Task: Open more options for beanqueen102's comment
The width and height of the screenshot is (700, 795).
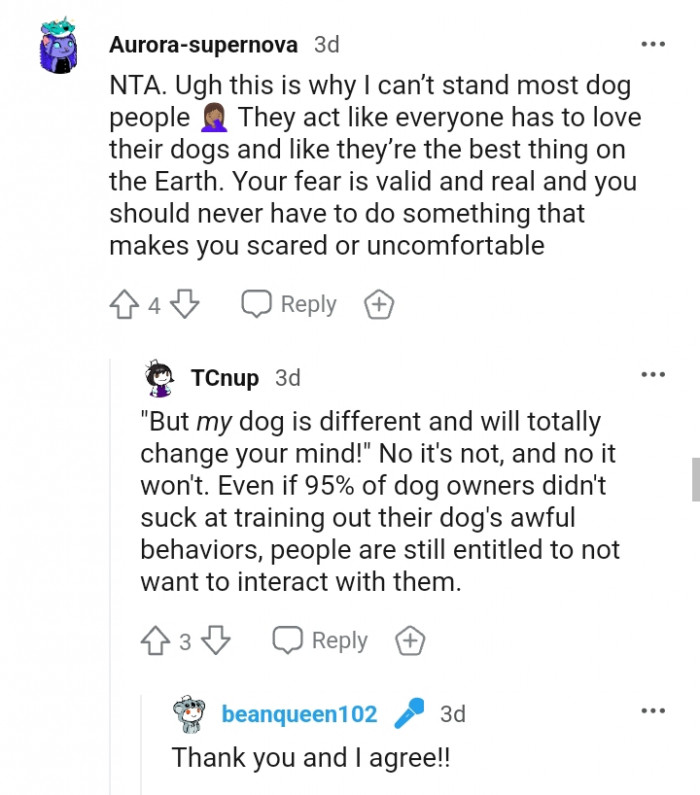Action: (653, 711)
